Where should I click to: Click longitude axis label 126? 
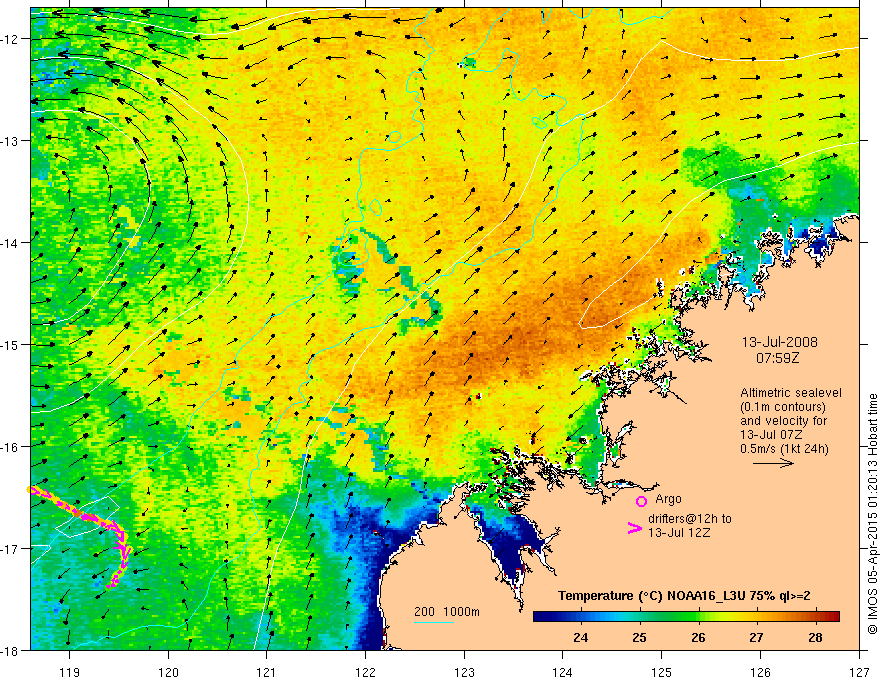point(760,673)
